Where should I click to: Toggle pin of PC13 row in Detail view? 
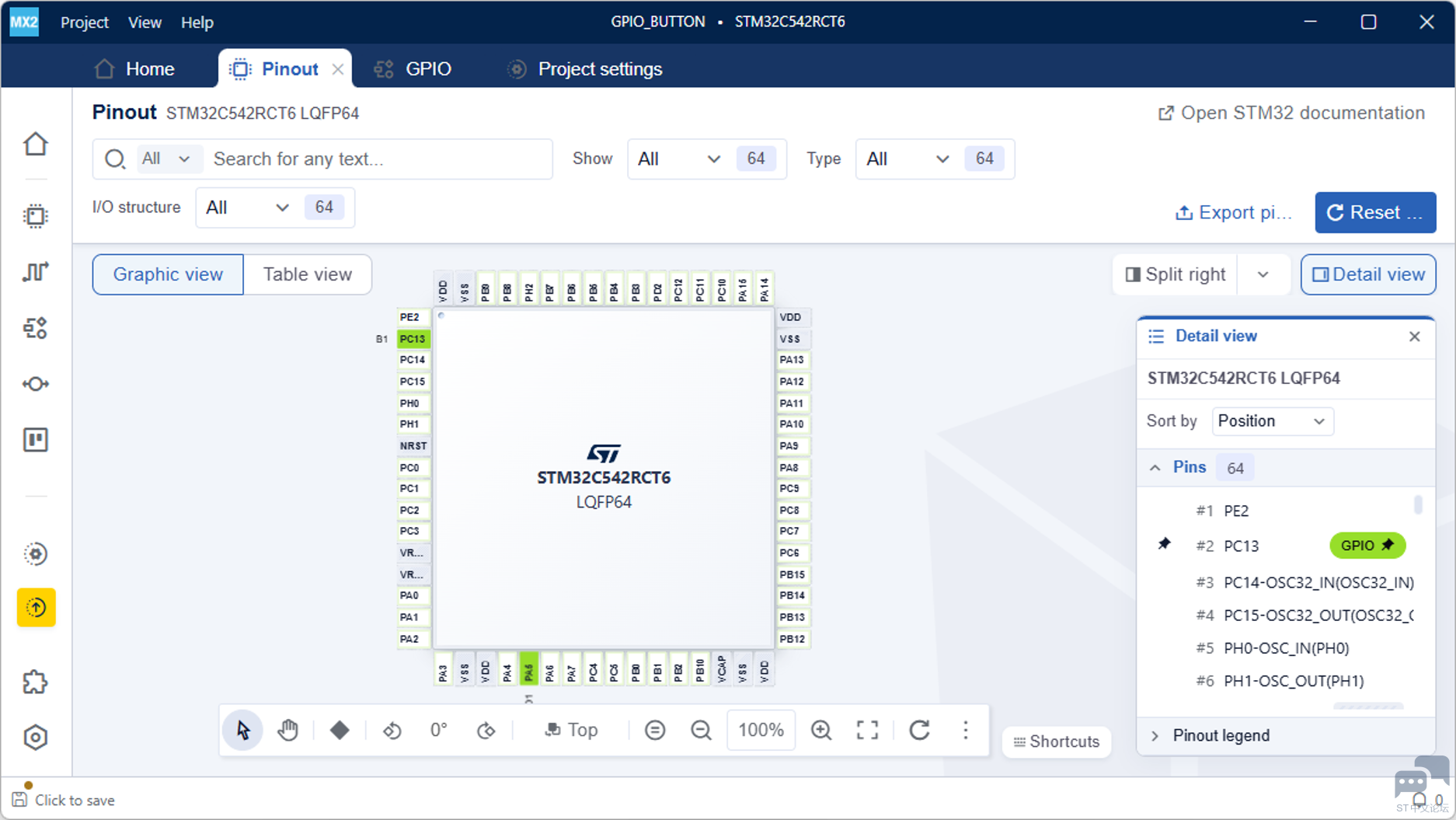point(1164,544)
